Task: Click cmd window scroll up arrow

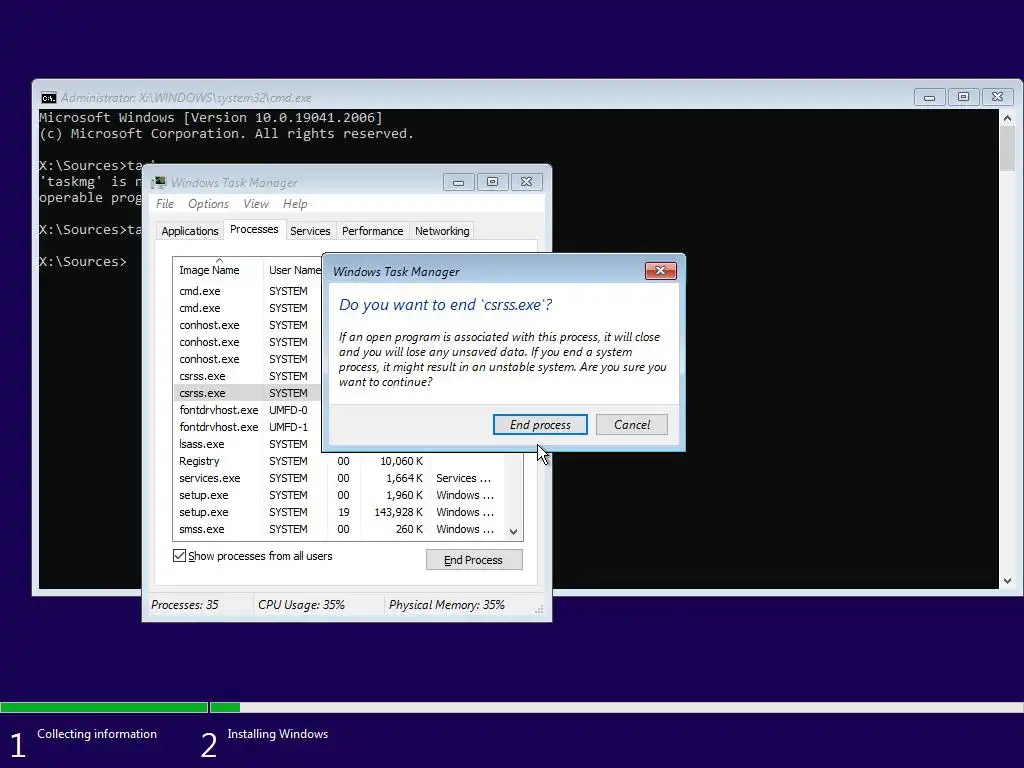Action: click(1007, 118)
